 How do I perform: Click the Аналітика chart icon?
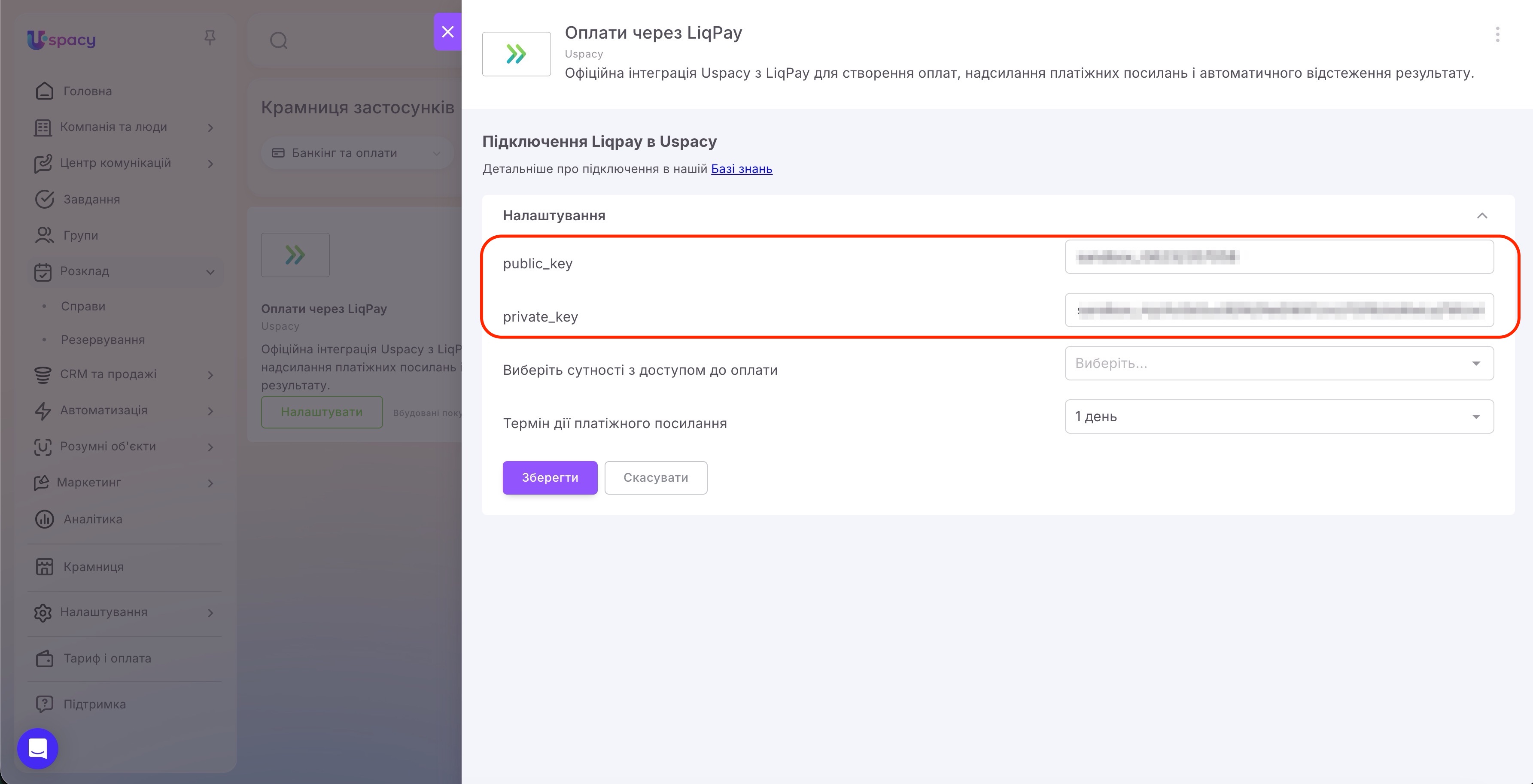[45, 519]
